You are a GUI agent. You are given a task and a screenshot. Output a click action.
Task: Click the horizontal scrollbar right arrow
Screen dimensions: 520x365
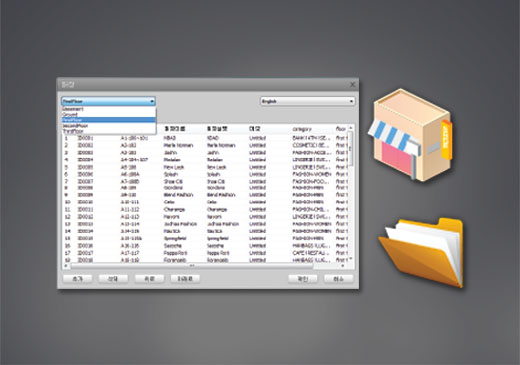[343, 266]
